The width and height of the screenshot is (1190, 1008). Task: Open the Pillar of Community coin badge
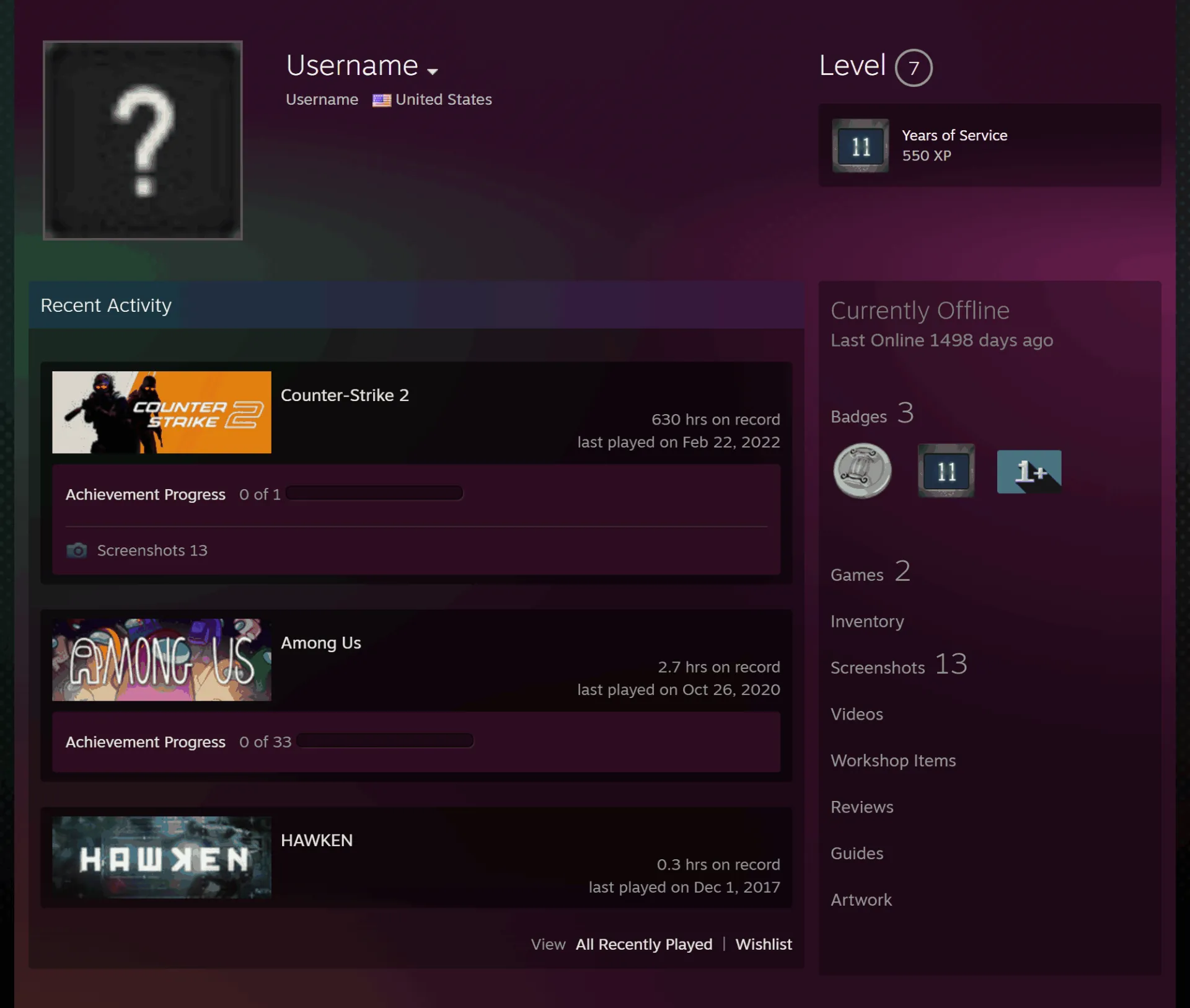click(x=862, y=471)
